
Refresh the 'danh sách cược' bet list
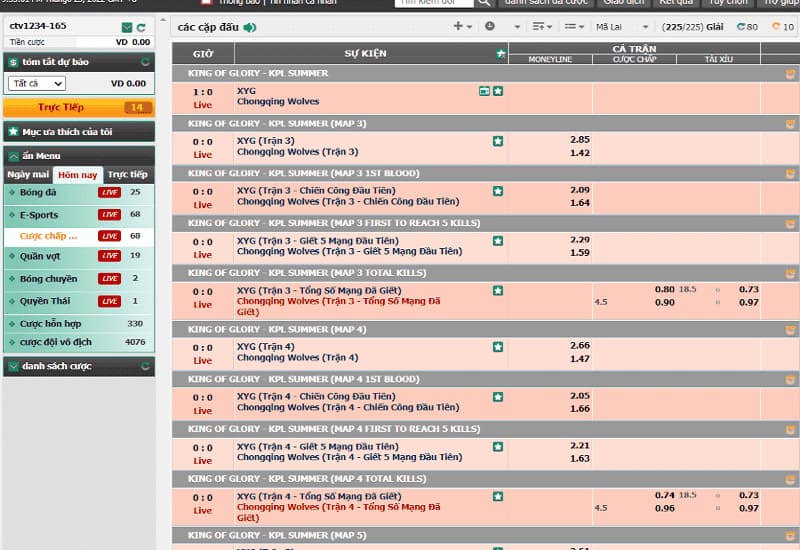pyautogui.click(x=145, y=366)
